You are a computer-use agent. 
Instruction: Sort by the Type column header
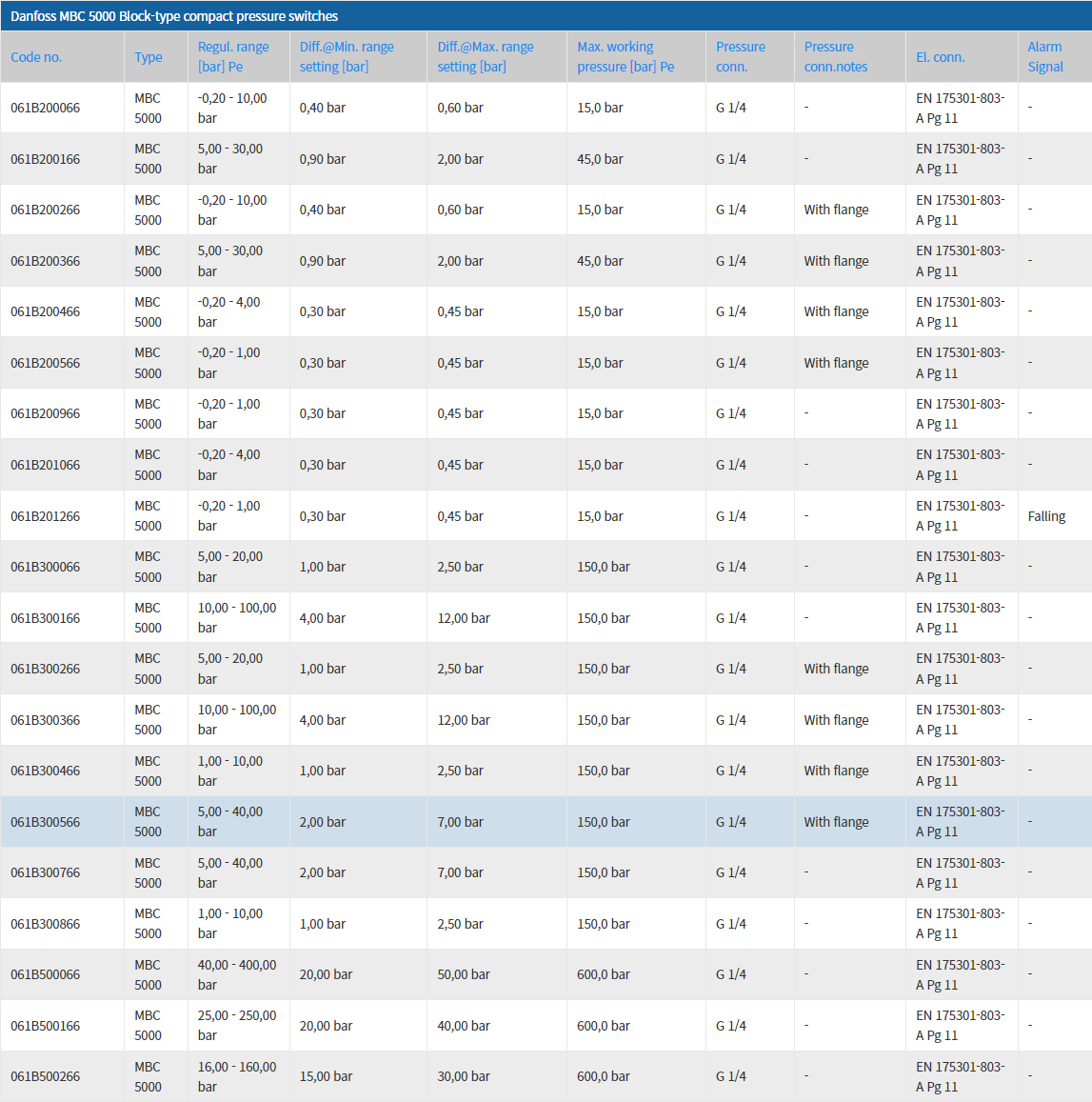pos(149,57)
